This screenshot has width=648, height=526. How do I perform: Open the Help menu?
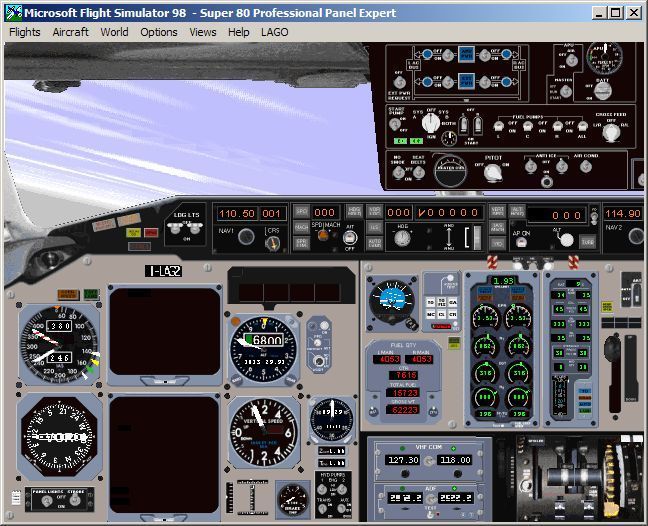click(238, 32)
